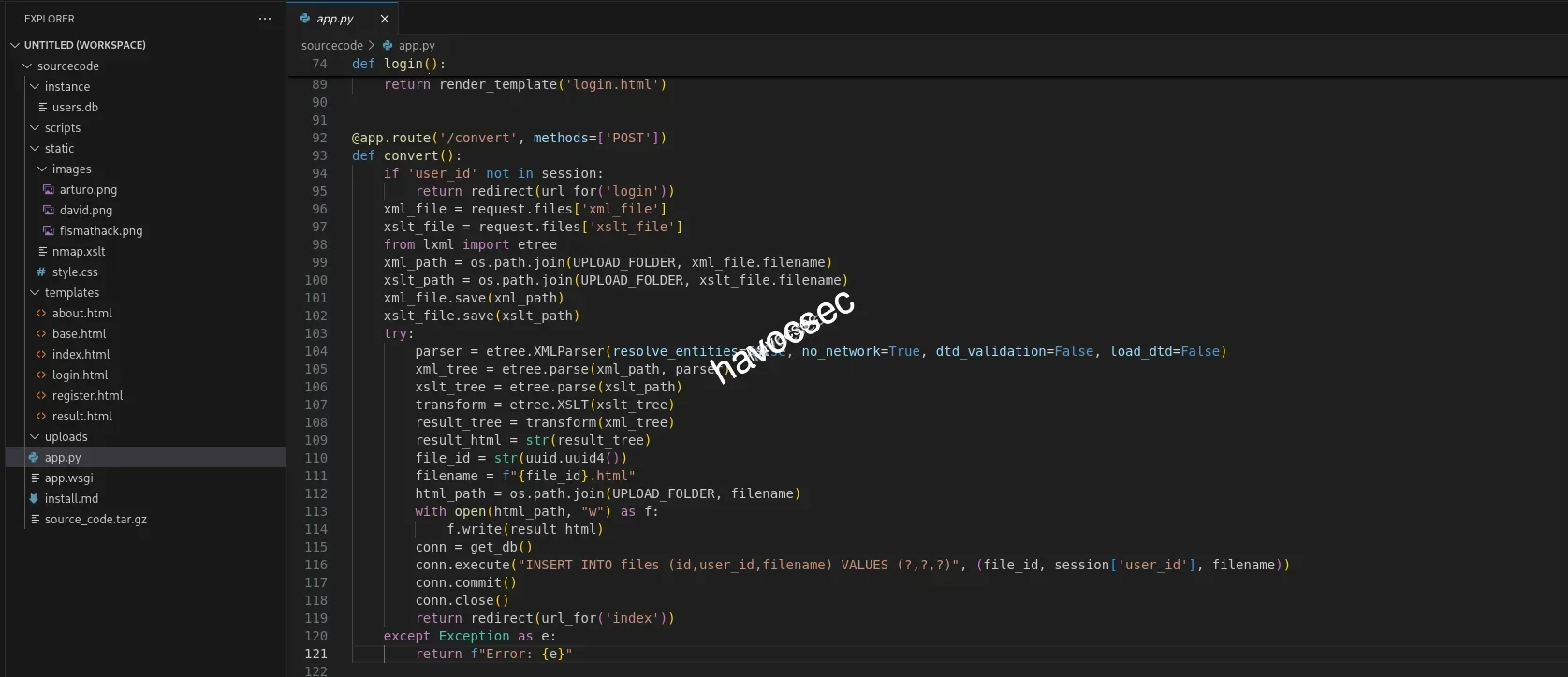Click the file icon beside app.wsgi
The height and width of the screenshot is (677, 1568).
tap(35, 478)
